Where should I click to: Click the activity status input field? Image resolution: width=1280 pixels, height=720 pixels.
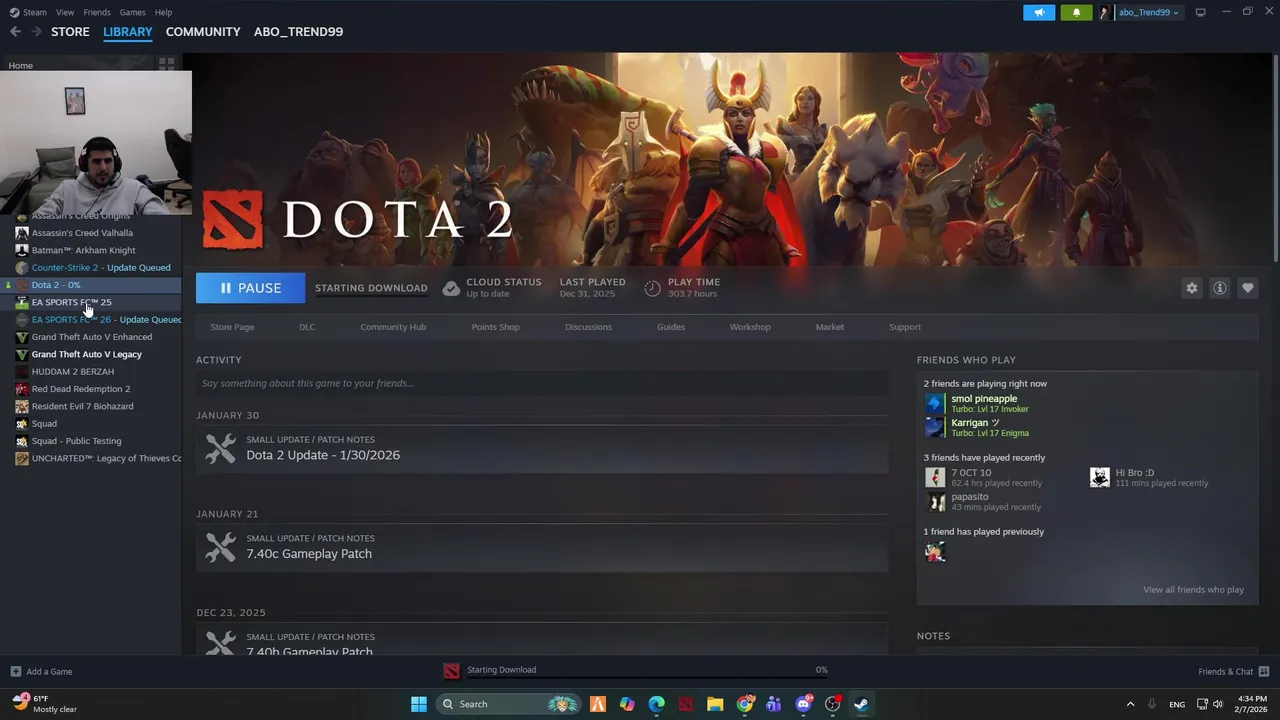(542, 383)
